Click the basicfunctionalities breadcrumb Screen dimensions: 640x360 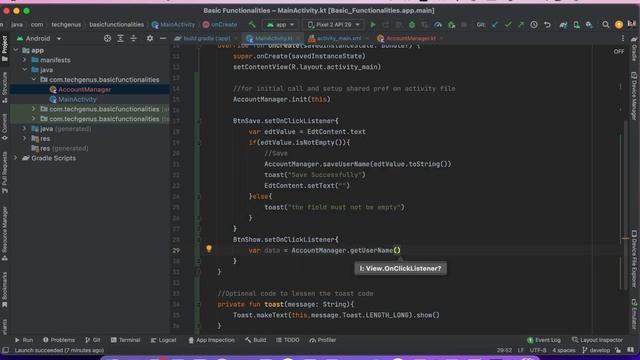[117, 25]
